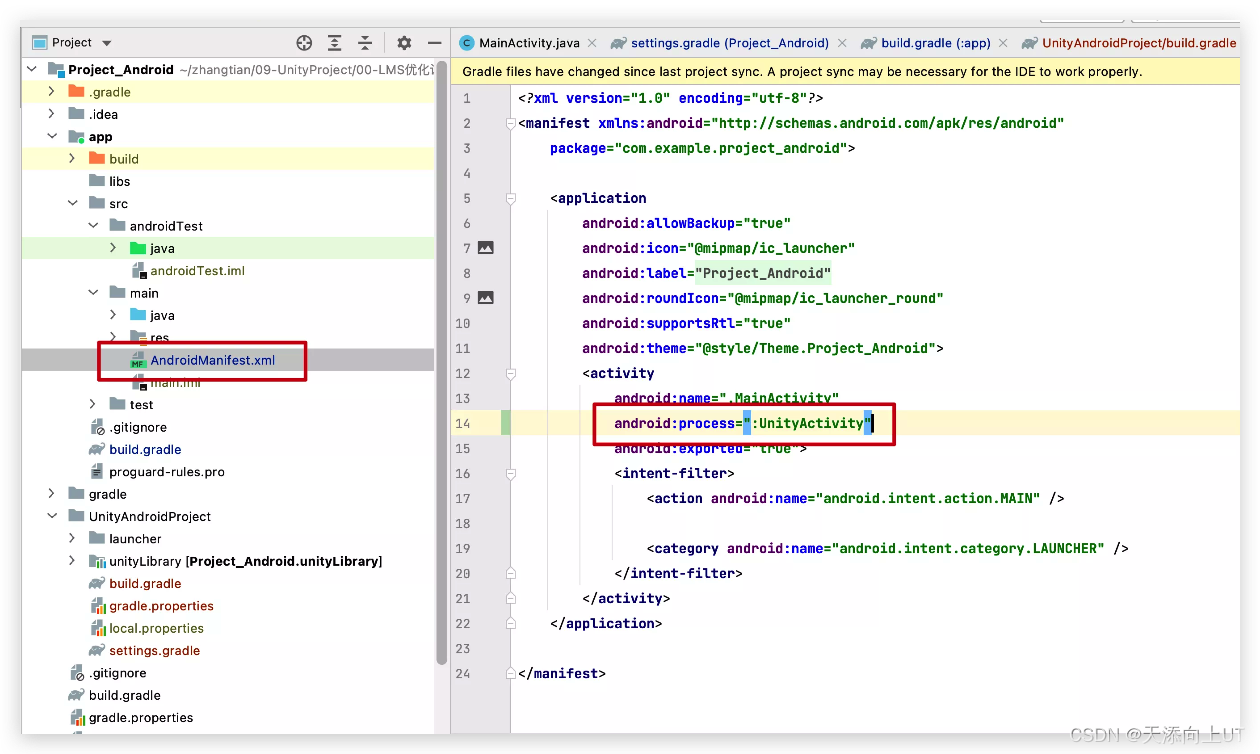Click the Expand All icon in Project toolbar
1260x754 pixels.
[335, 43]
